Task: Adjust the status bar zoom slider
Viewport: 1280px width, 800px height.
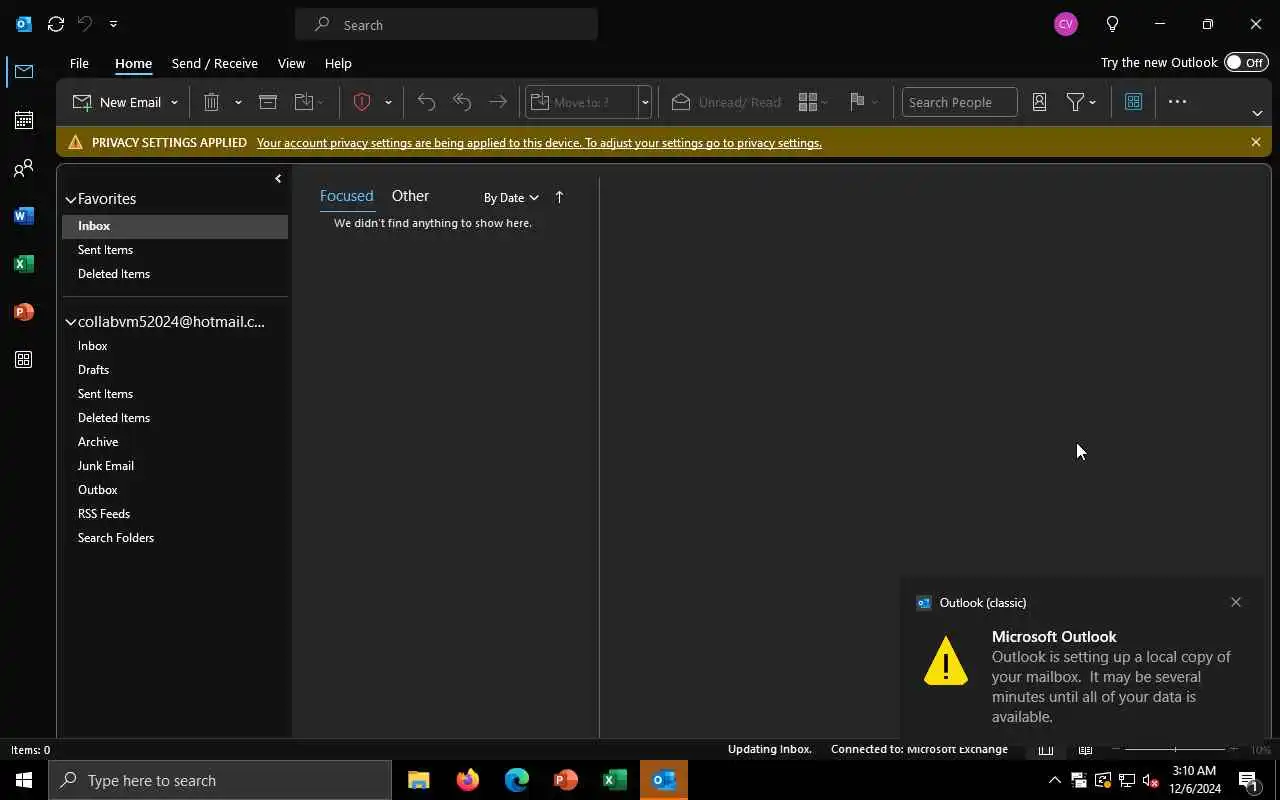Action: (1175, 749)
